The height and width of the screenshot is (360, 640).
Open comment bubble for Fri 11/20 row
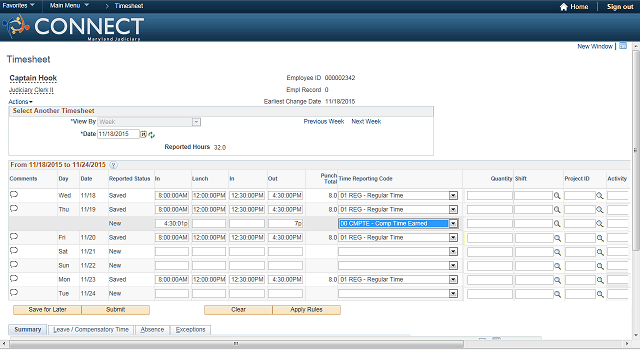click(14, 236)
